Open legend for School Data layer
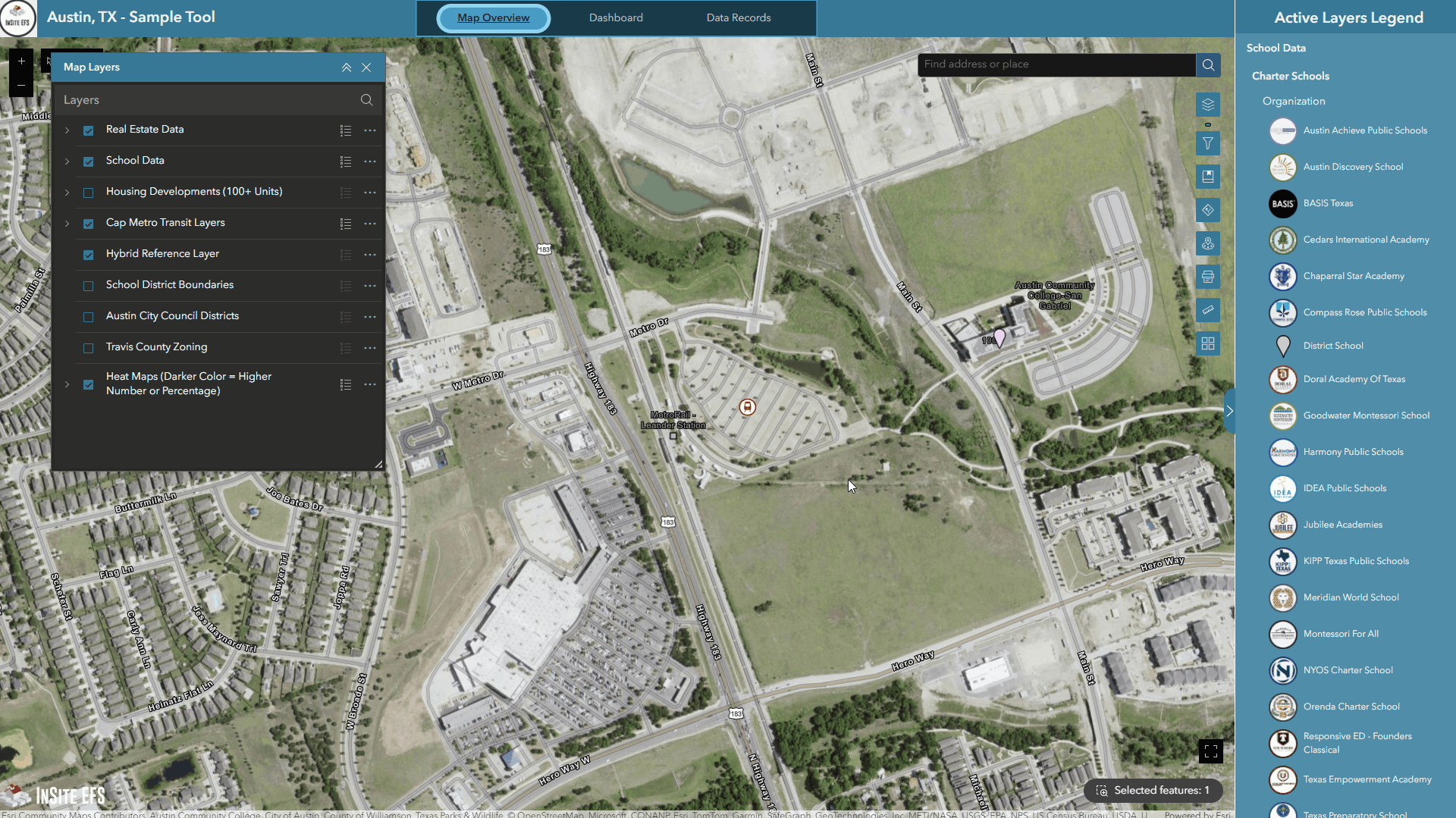Image resolution: width=1456 pixels, height=818 pixels. click(x=346, y=161)
